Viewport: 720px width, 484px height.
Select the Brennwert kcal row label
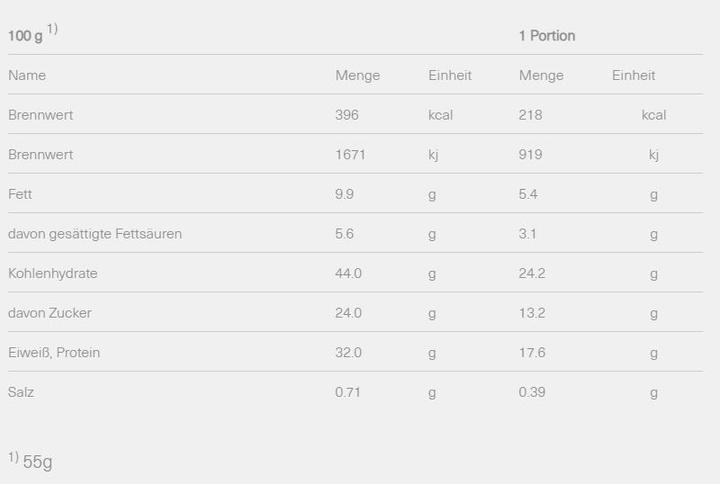pyautogui.click(x=41, y=115)
